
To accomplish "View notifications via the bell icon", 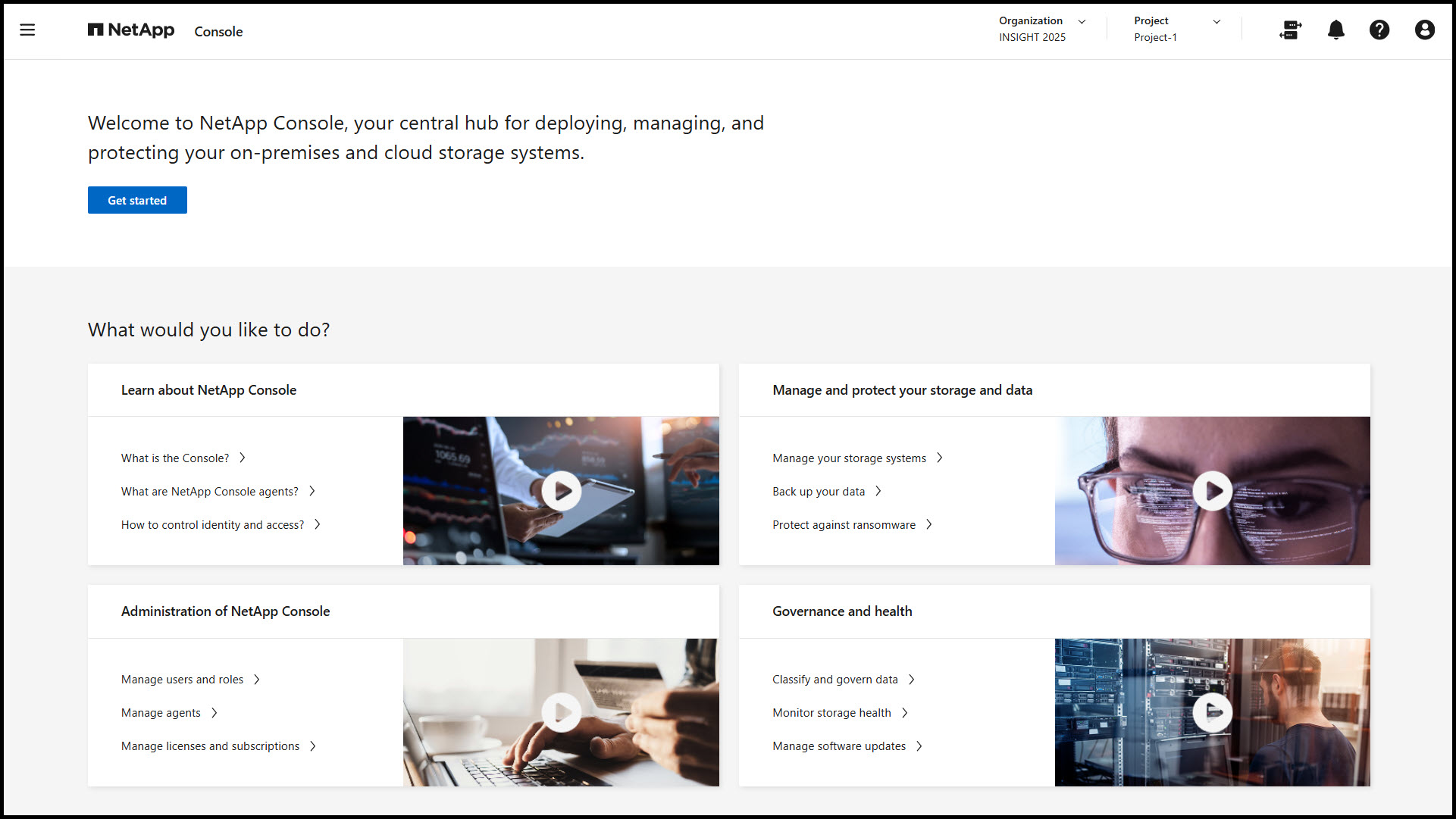I will point(1335,30).
